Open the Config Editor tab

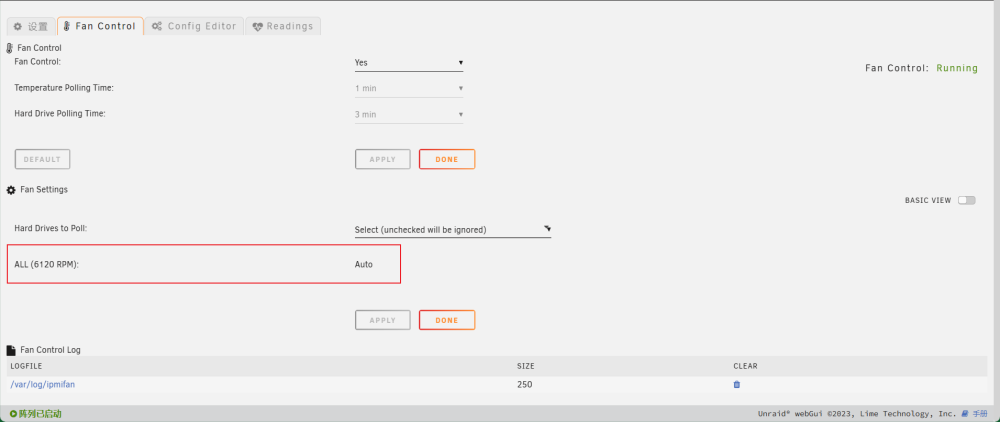click(194, 26)
